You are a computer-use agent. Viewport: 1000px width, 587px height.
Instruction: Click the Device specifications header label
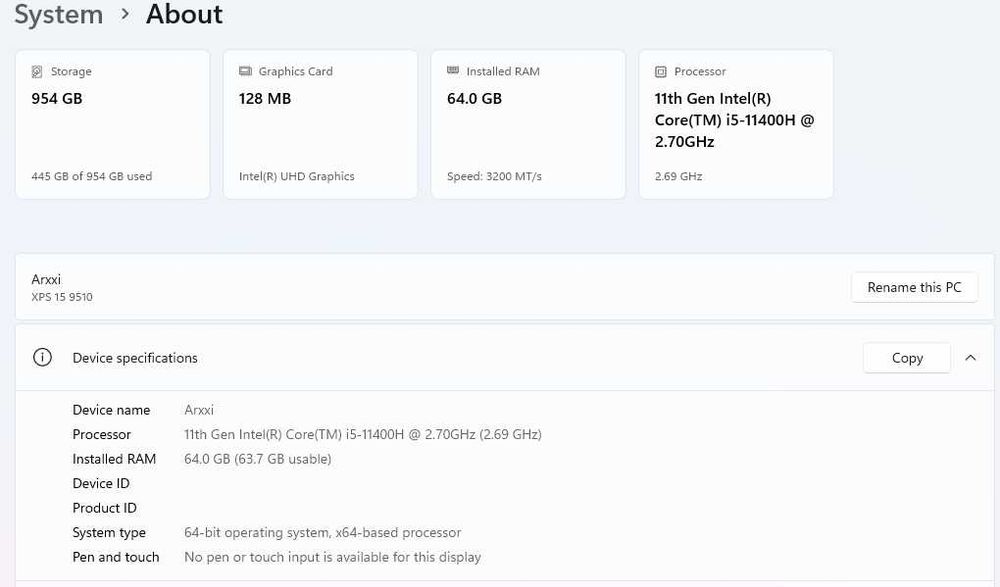pos(135,358)
